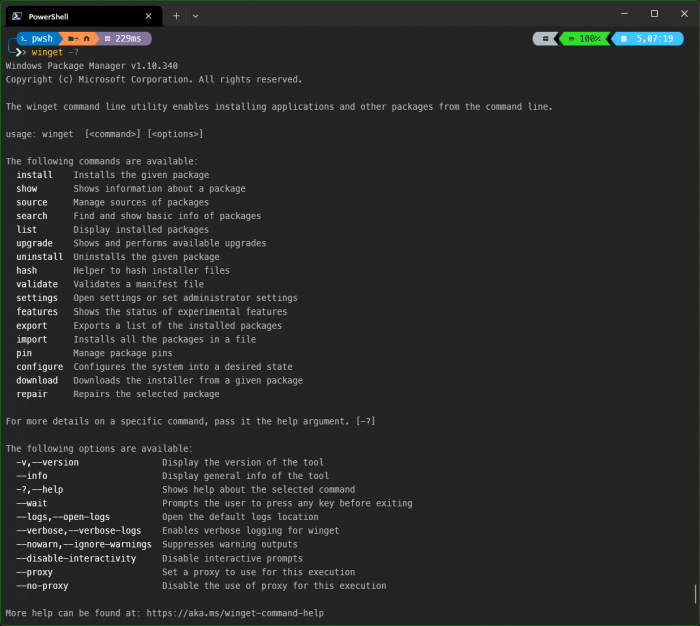Minimize the terminal window
Screen dimensions: 700x626
[624, 14]
